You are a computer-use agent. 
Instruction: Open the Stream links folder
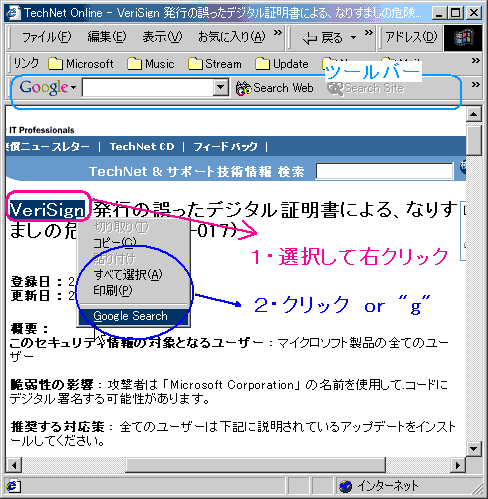[x=215, y=63]
